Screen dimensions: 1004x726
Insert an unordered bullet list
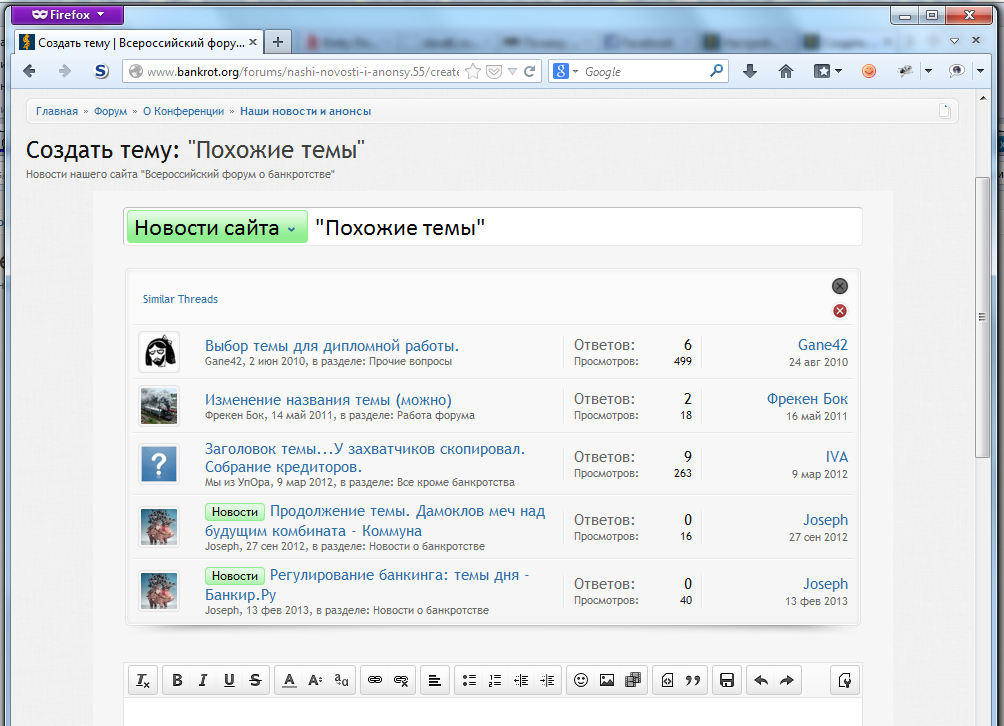pos(468,681)
